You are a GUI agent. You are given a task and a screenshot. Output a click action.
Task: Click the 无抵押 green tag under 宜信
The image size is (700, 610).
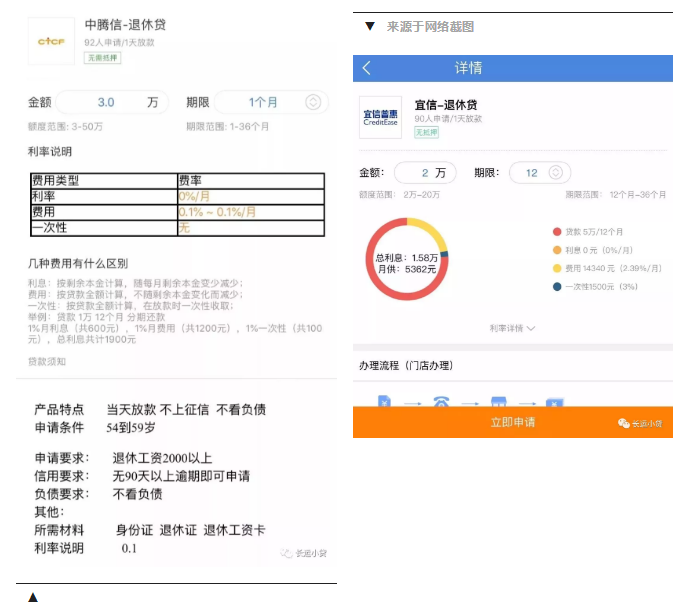click(x=426, y=132)
